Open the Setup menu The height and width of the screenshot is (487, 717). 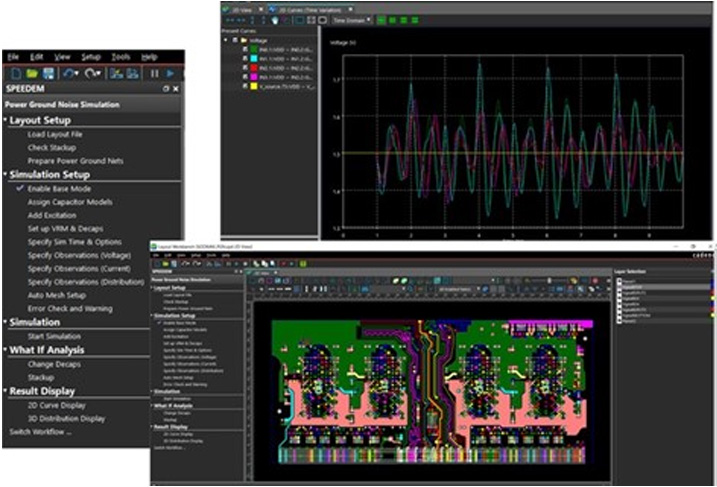click(90, 57)
